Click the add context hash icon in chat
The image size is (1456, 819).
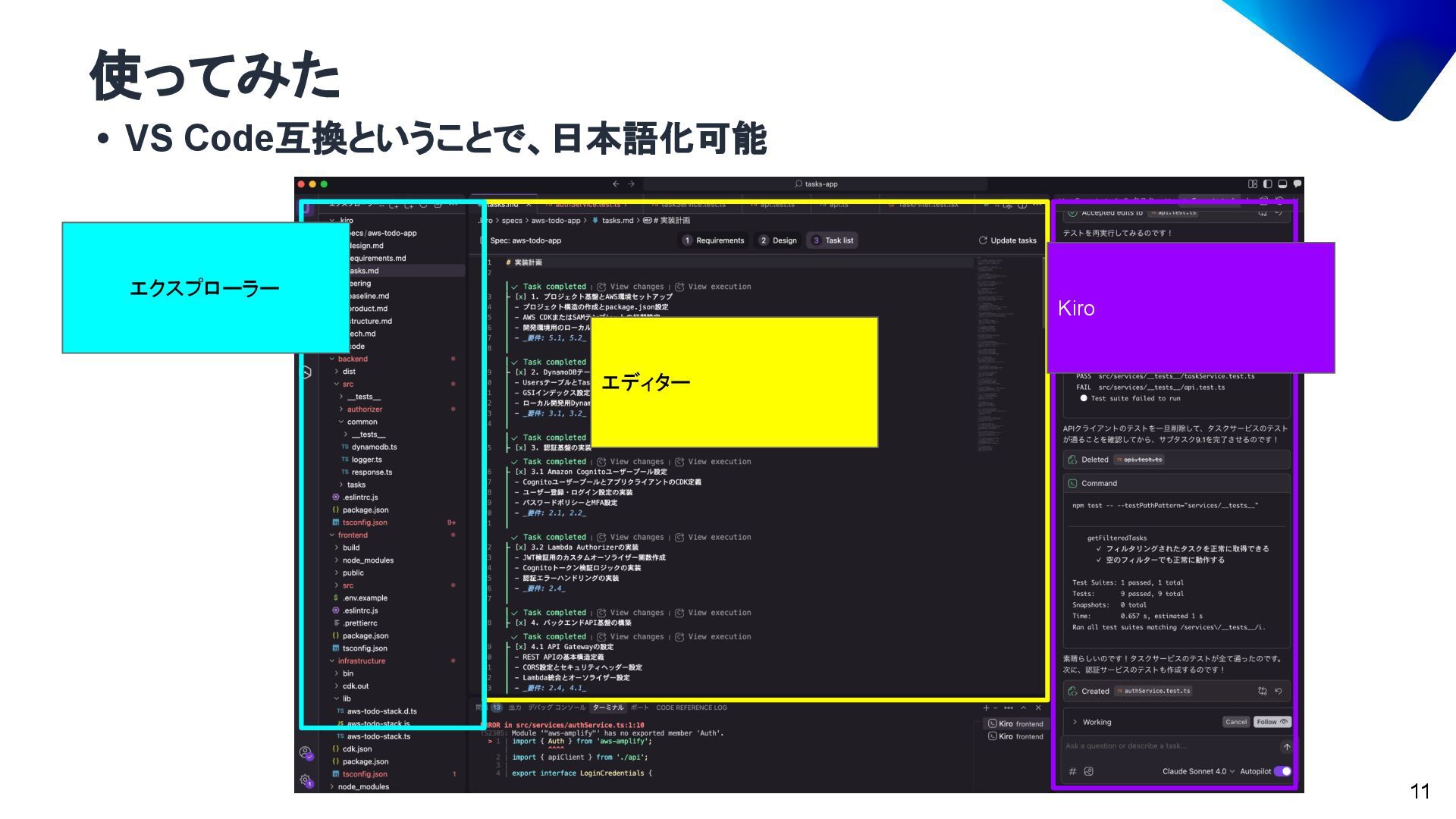click(1072, 771)
